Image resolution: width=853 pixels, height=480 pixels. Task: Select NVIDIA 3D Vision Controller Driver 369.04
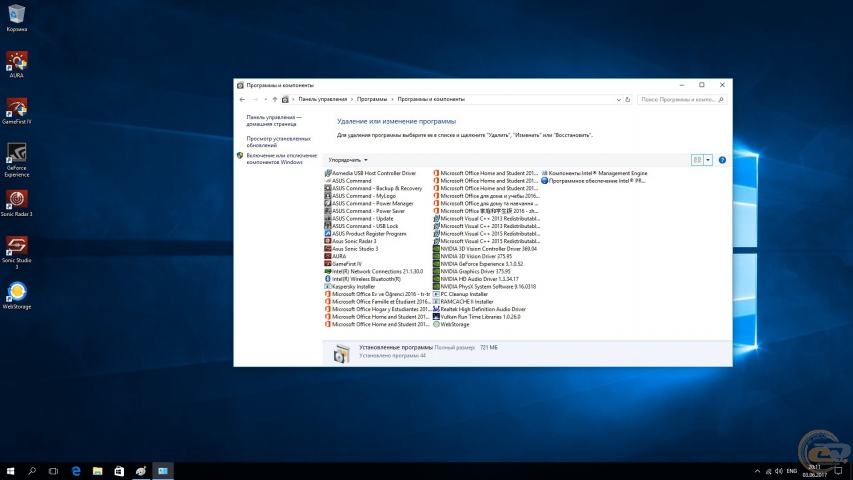[x=485, y=249]
